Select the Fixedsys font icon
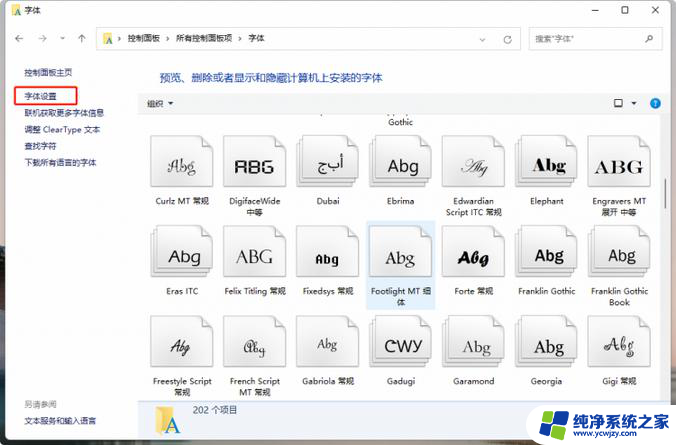676x445 pixels. pos(328,251)
